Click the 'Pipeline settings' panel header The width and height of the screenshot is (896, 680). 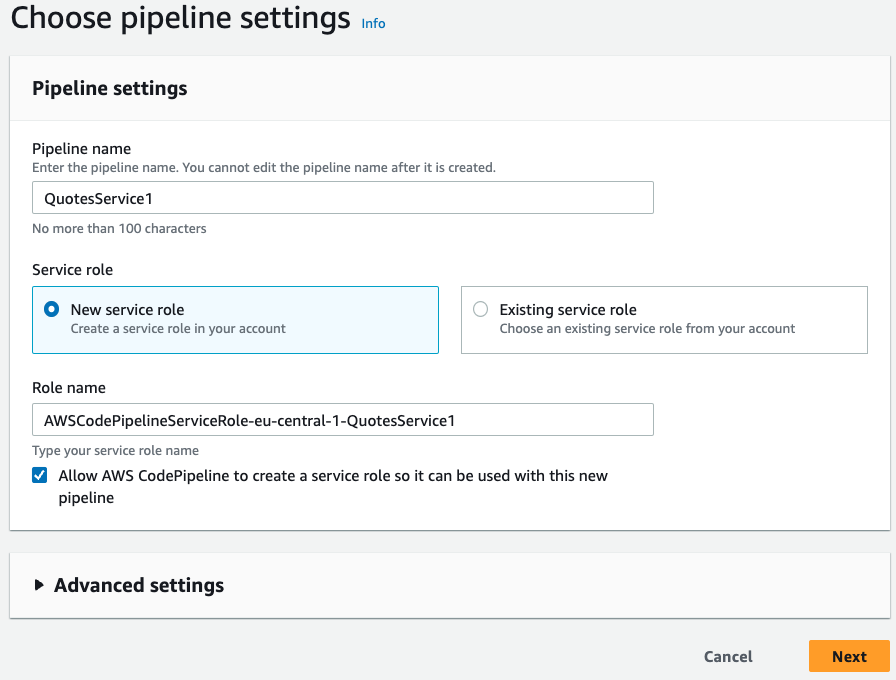click(110, 89)
